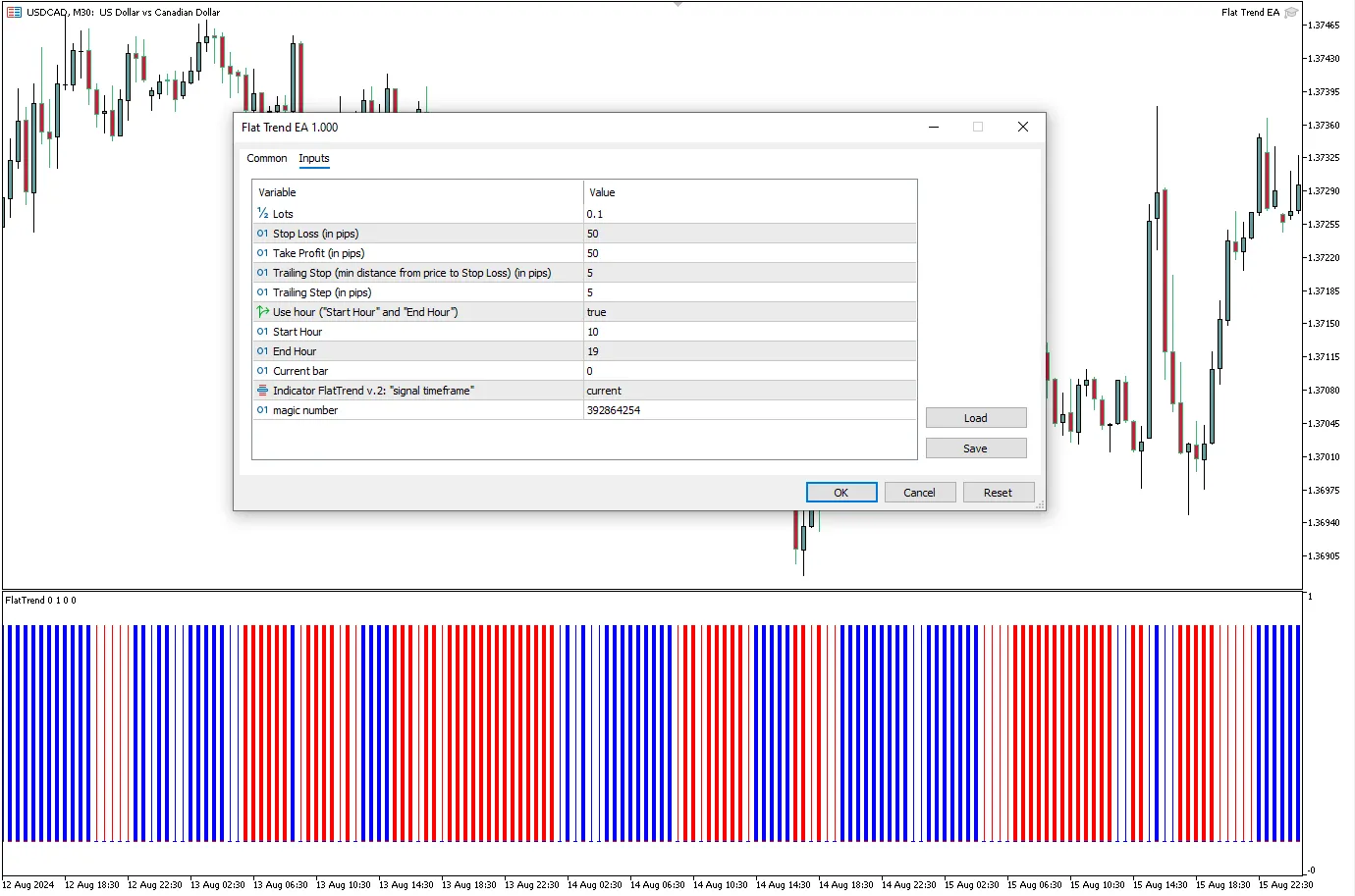Click the Reset button
Viewport: 1355px width, 896px height.
point(998,493)
